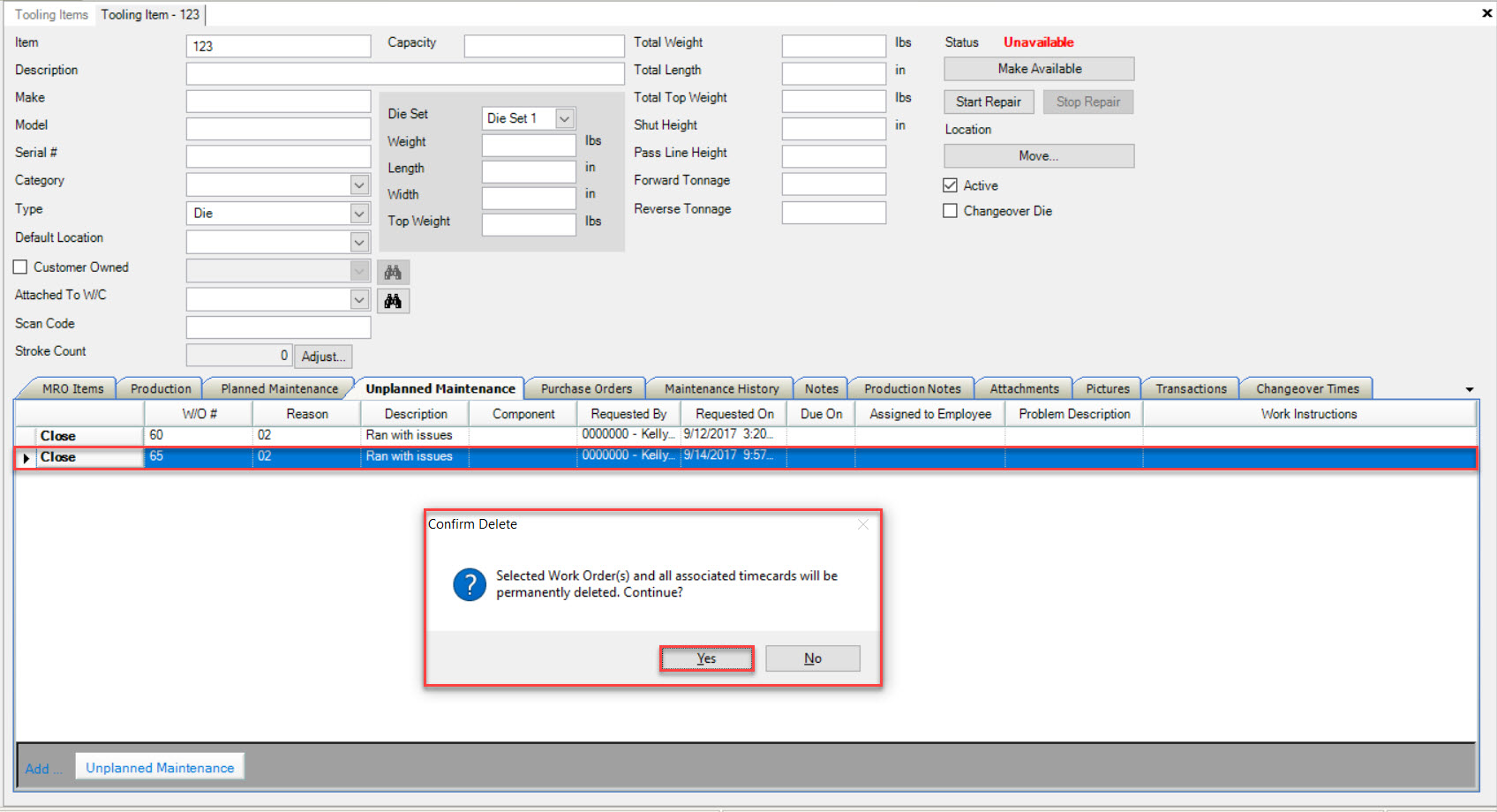Click the Serial # input field

tap(278, 157)
